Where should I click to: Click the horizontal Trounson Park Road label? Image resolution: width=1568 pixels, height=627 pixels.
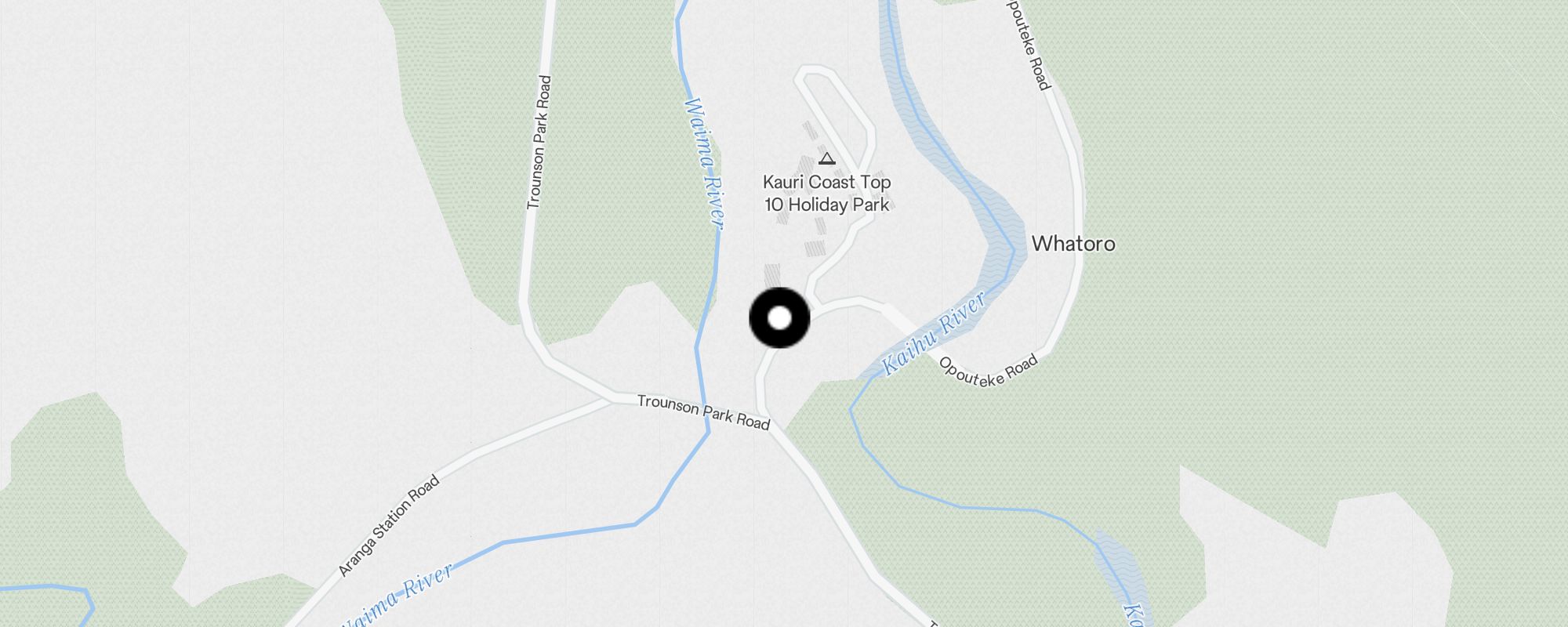pyautogui.click(x=703, y=412)
